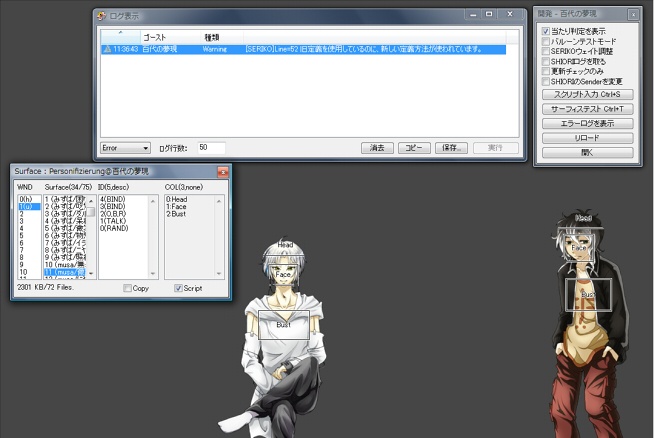The image size is (654, 438).
Task: Select 0(RAND) in the ID list
Action: (x=123, y=228)
